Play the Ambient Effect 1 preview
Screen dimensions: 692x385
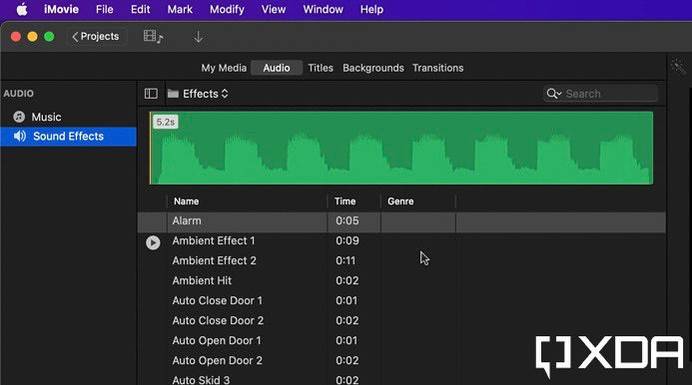pos(153,242)
